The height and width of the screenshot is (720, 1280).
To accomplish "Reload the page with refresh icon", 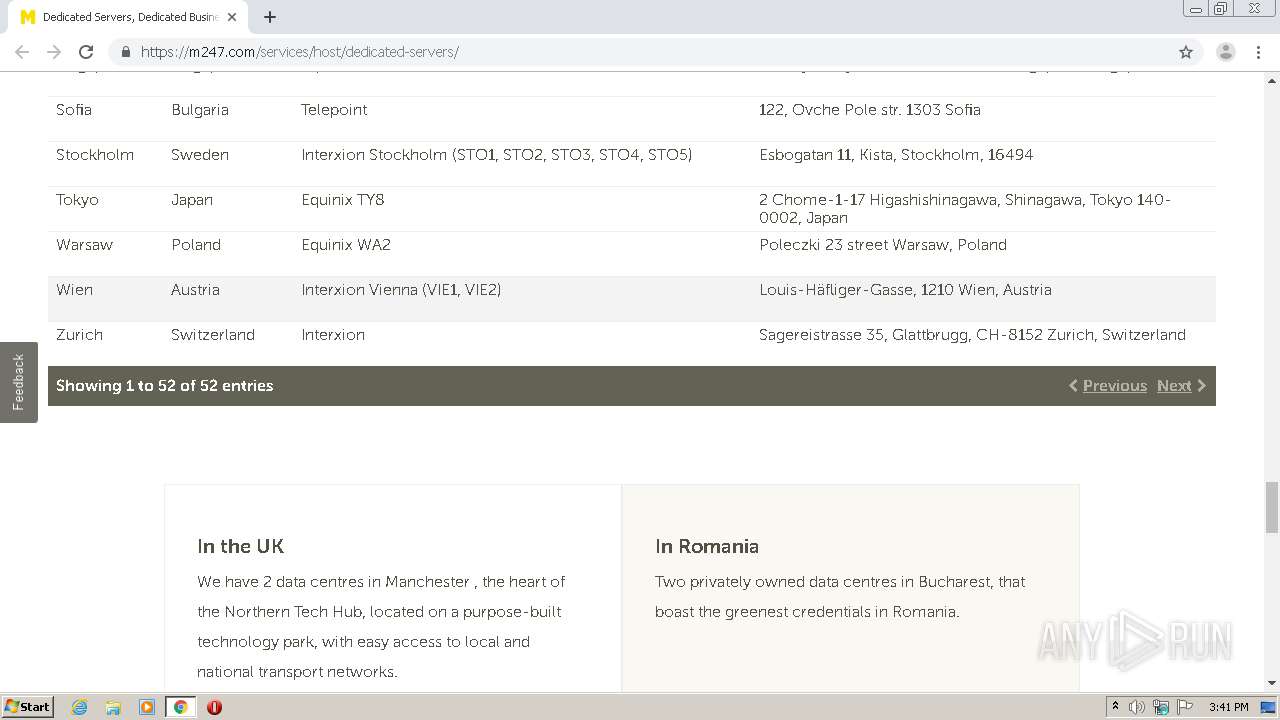I will [86, 52].
